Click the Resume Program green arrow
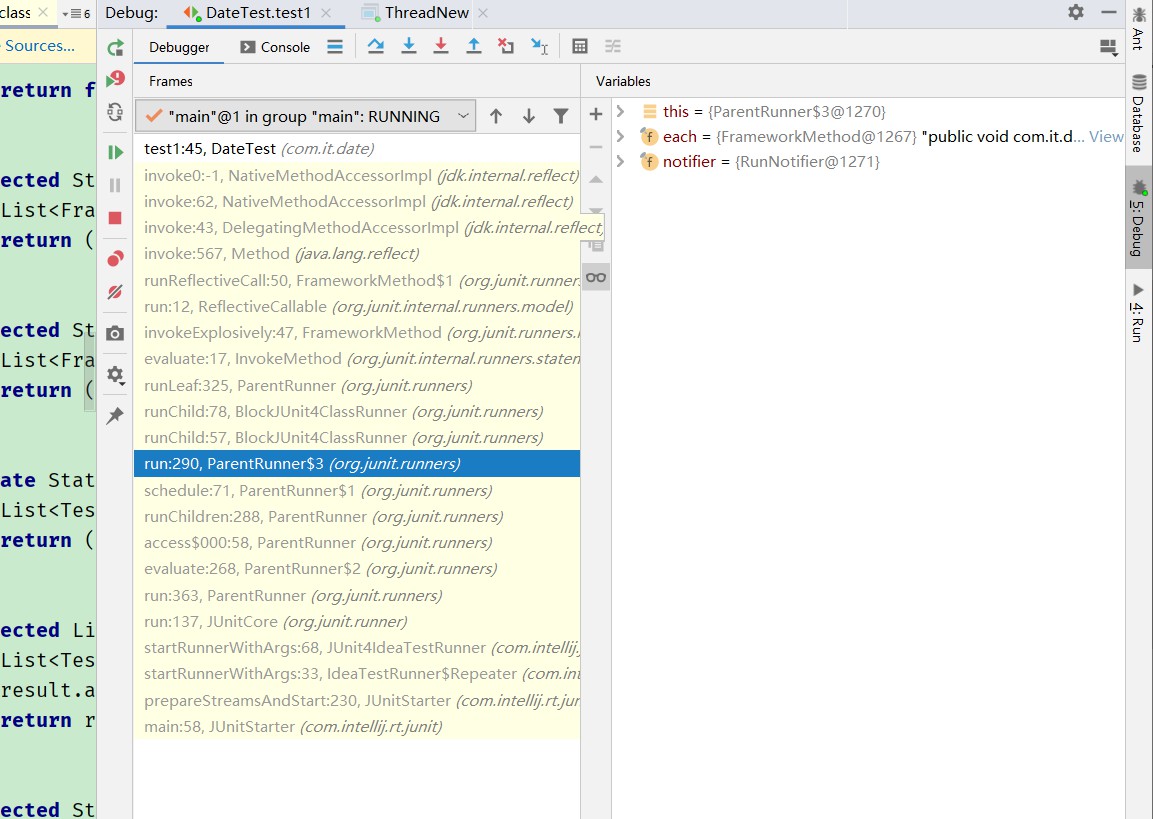 click(x=115, y=152)
